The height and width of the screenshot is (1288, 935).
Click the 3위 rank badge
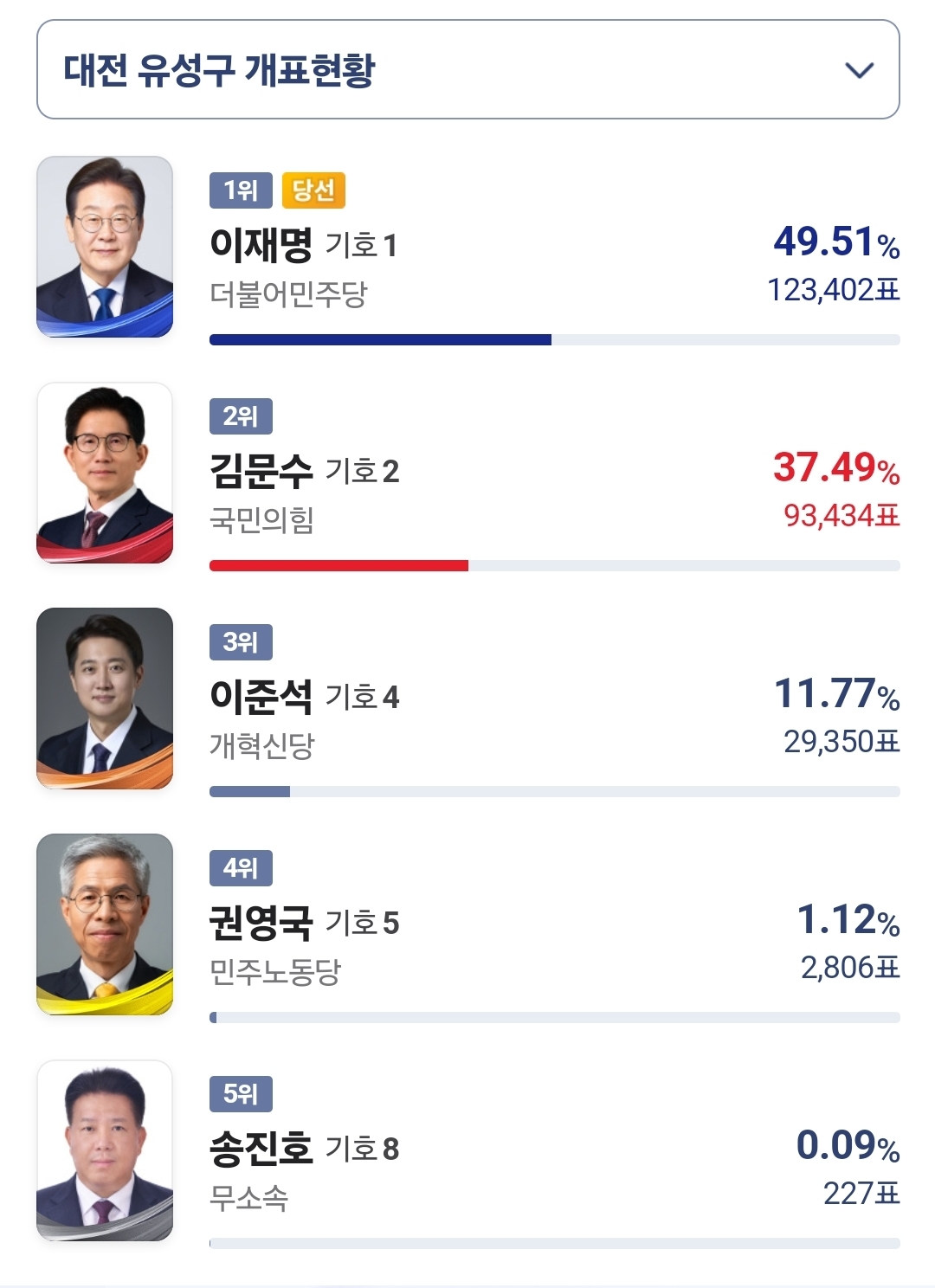point(241,642)
